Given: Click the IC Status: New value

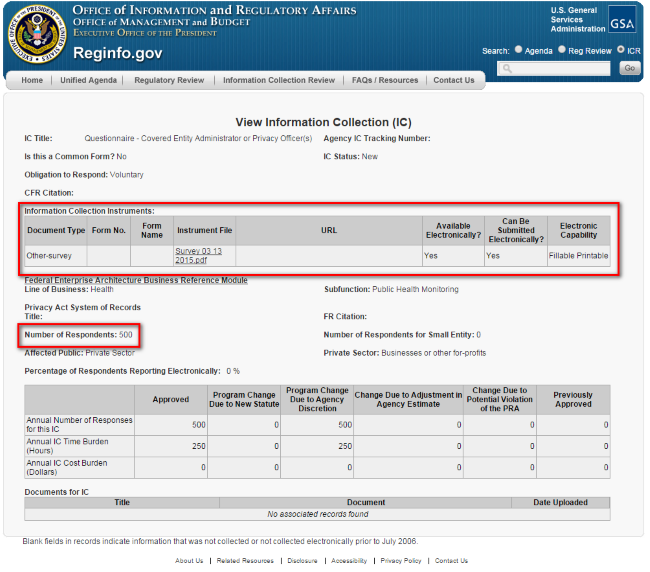Looking at the screenshot, I should [x=369, y=156].
